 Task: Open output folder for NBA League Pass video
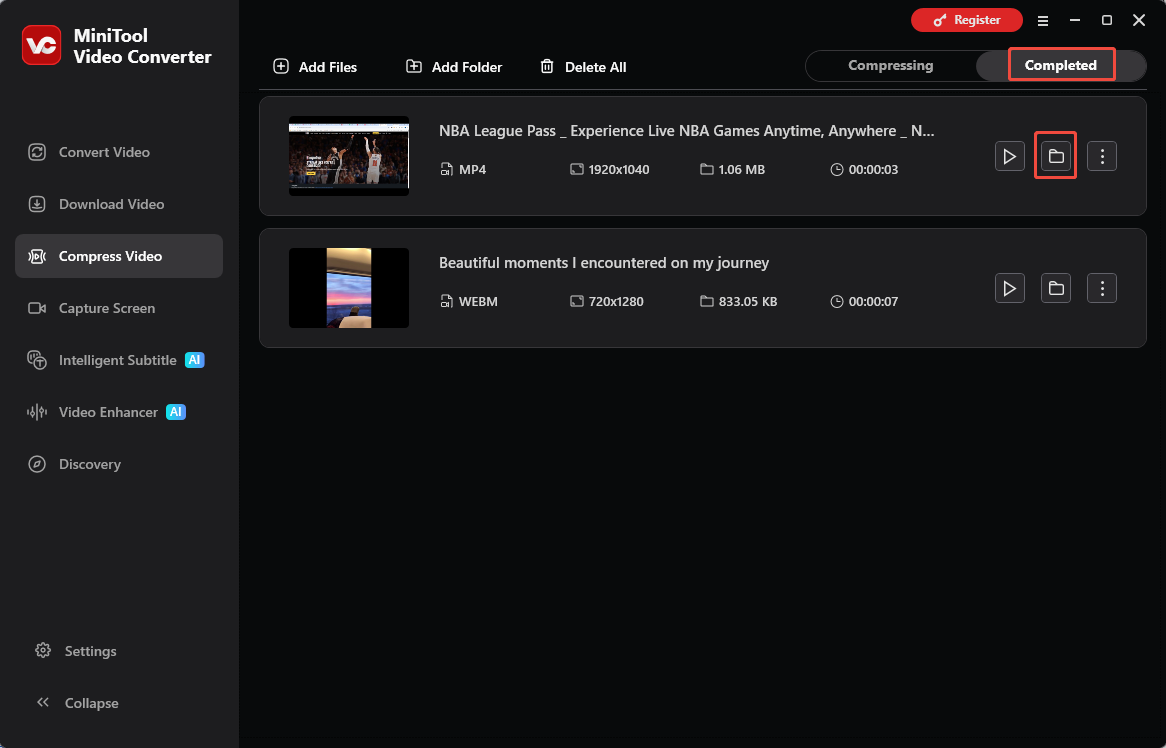pos(1056,156)
